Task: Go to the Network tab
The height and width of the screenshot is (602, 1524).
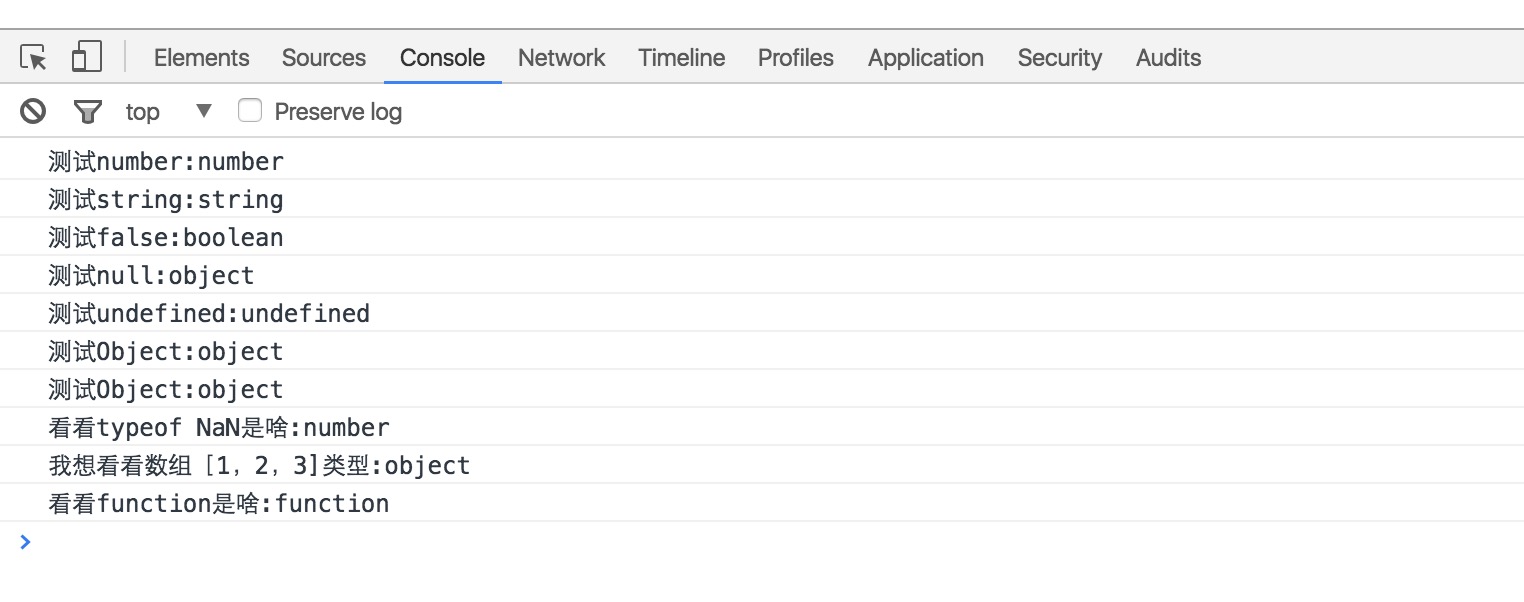Action: (x=561, y=58)
